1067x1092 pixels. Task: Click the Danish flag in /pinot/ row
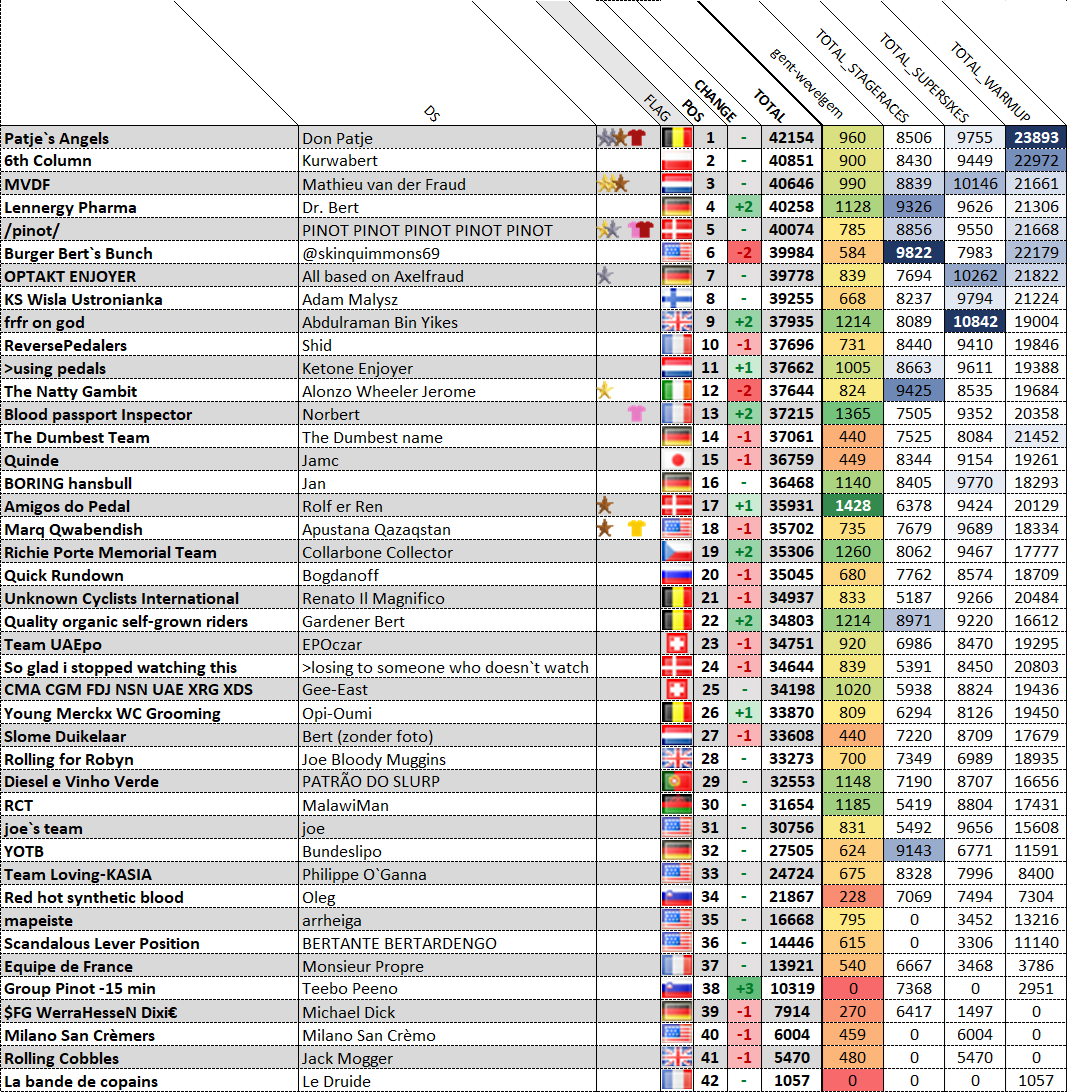(677, 229)
